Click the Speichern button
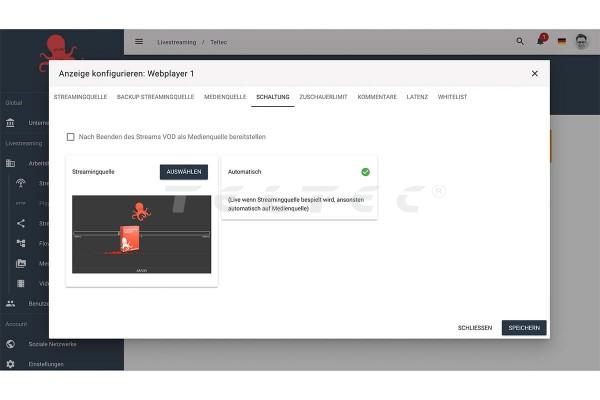 (x=524, y=328)
